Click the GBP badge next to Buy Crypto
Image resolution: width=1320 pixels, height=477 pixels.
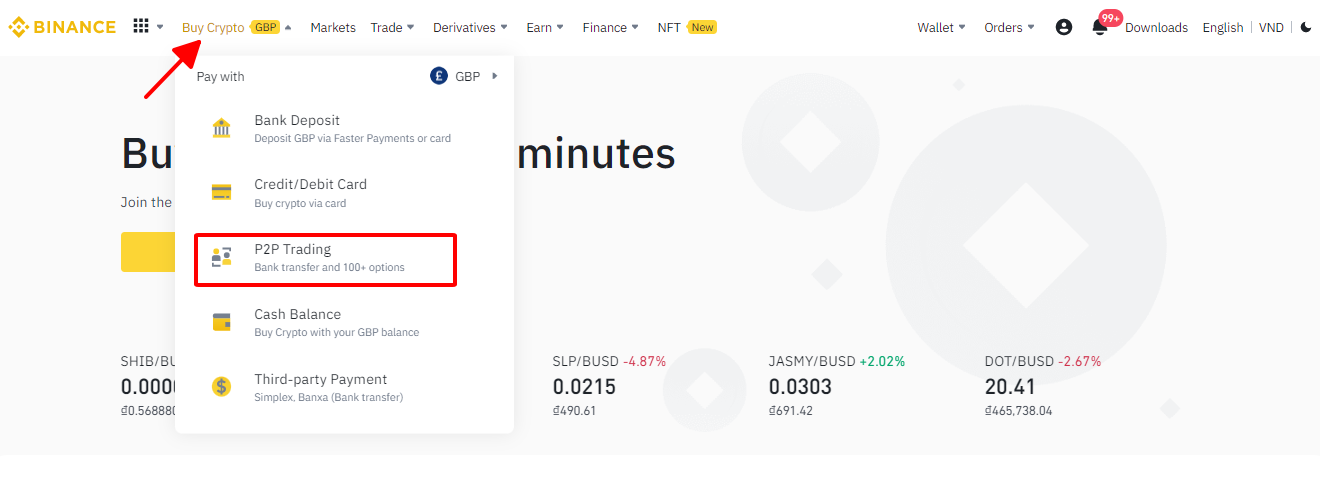coord(265,27)
